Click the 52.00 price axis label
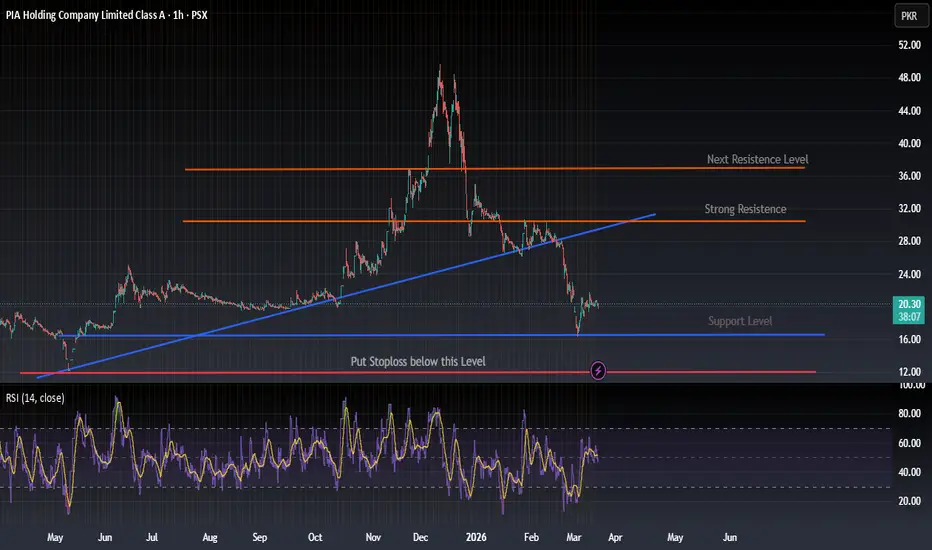Screen dimensions: 932x550 [909, 45]
